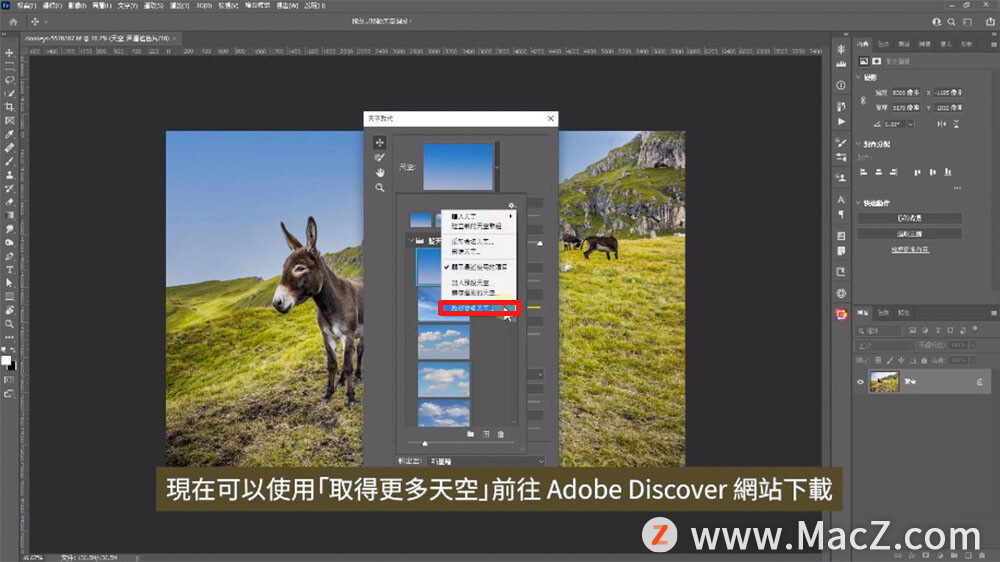Click width input field in Properties

pos(906,92)
